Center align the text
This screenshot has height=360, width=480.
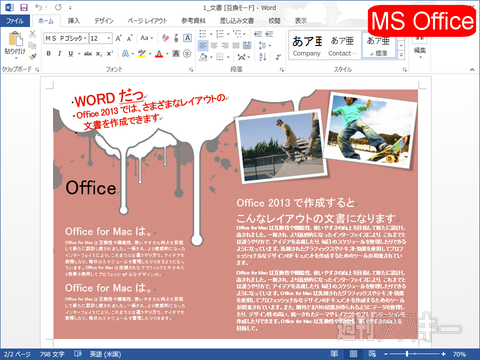pyautogui.click(x=214, y=45)
